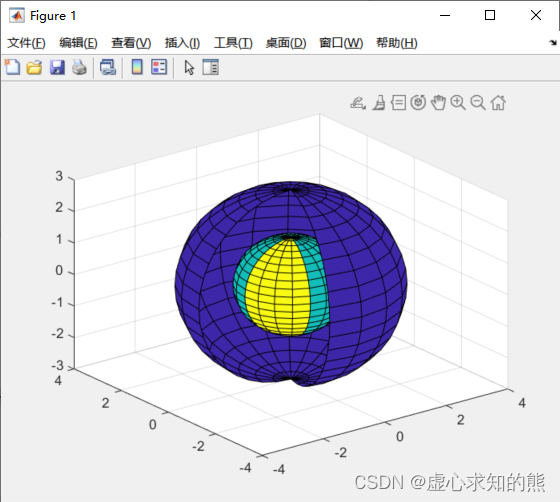Image resolution: width=560 pixels, height=502 pixels.
Task: Click the New Figure icon
Action: click(x=12, y=67)
